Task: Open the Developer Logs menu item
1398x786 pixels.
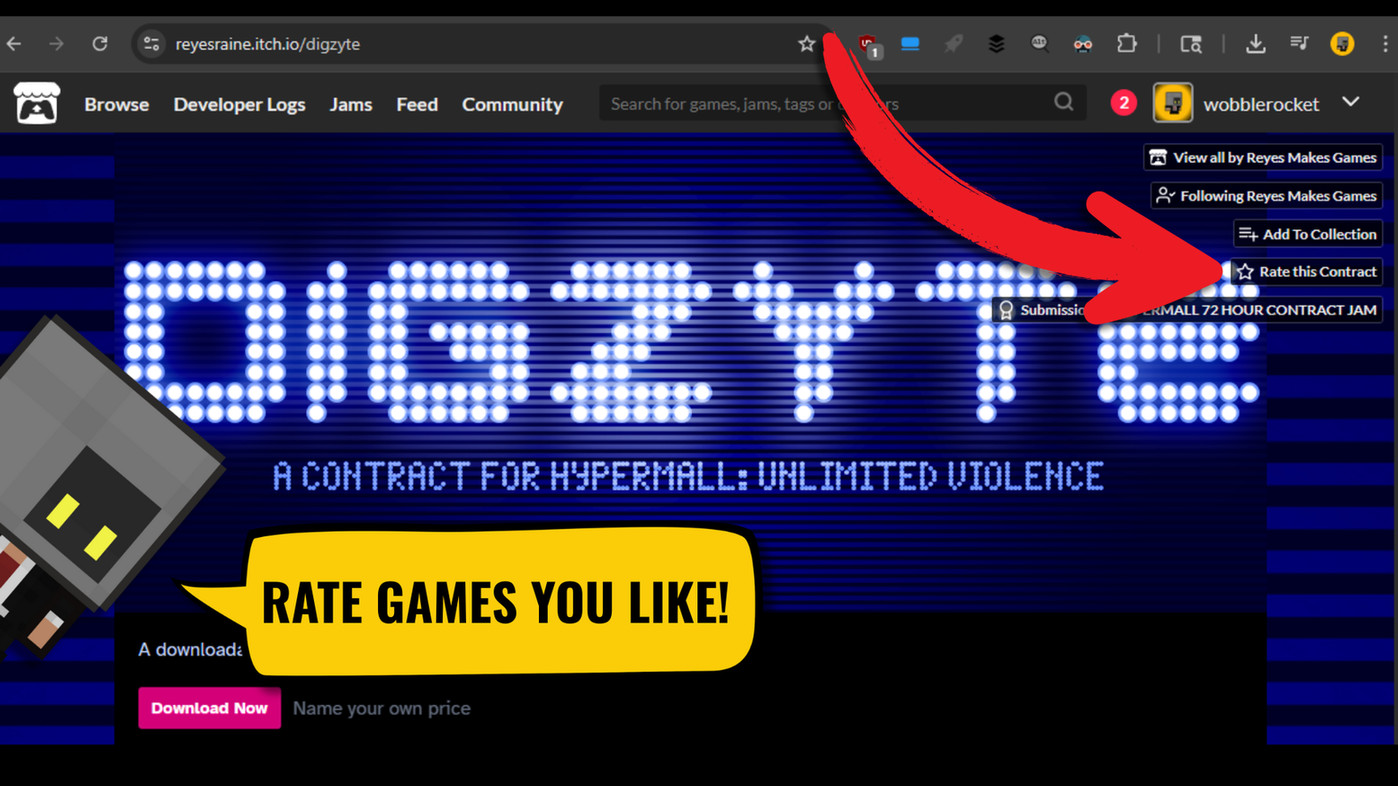Action: pyautogui.click(x=239, y=105)
